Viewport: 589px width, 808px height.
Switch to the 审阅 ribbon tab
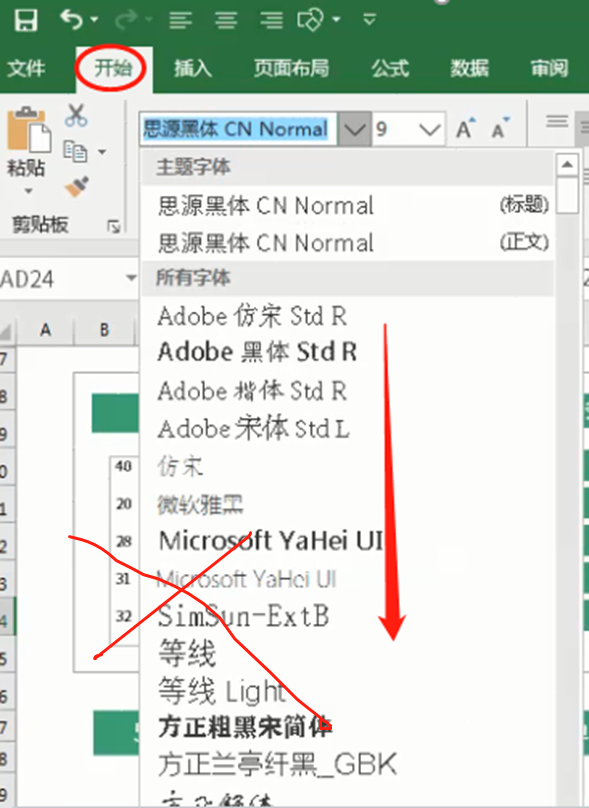click(549, 68)
